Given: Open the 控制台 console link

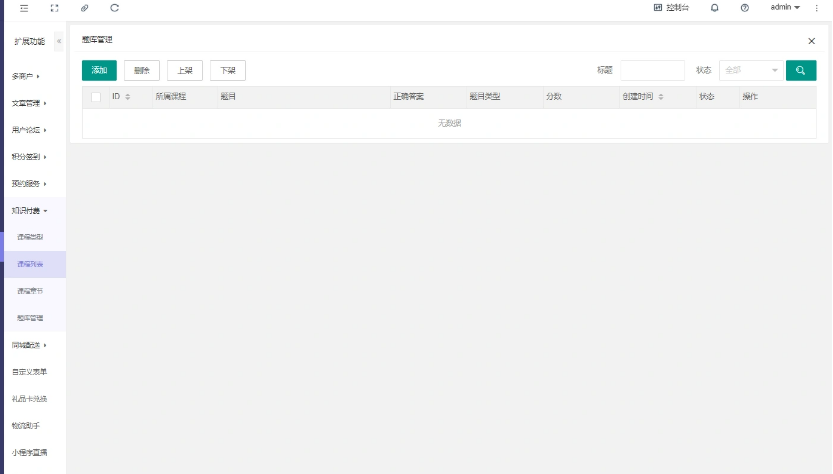Looking at the screenshot, I should coord(672,7).
